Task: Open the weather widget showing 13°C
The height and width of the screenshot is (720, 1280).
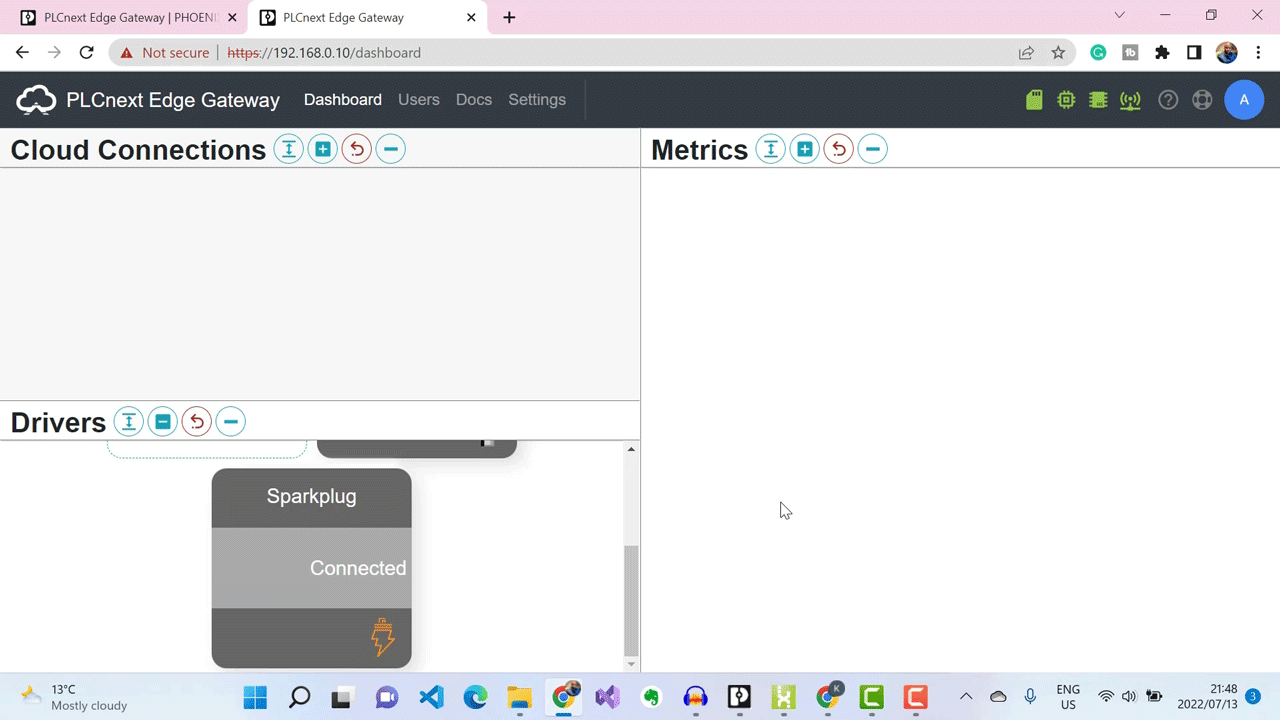Action: click(75, 697)
